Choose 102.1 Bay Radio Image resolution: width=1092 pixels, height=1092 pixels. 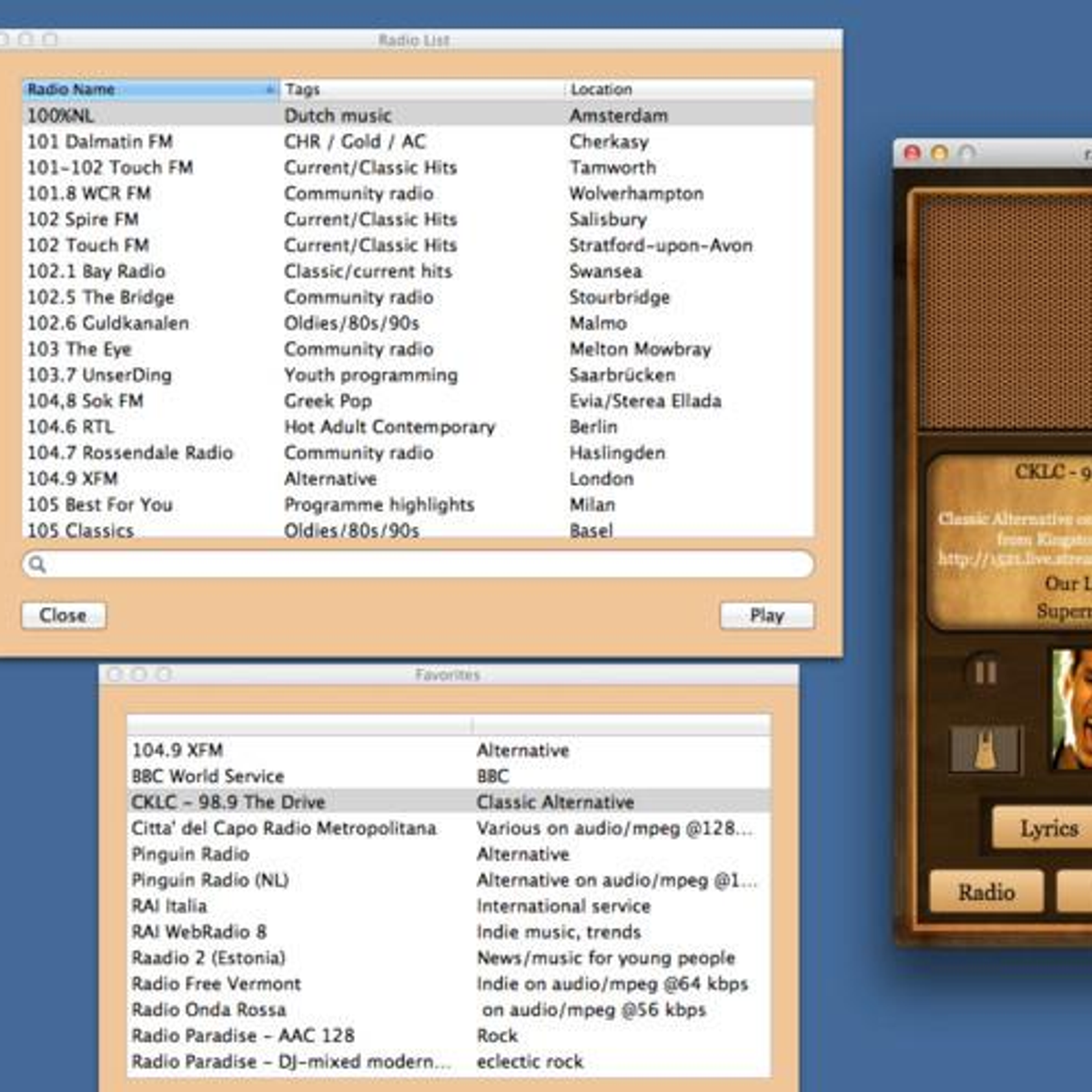click(x=418, y=271)
